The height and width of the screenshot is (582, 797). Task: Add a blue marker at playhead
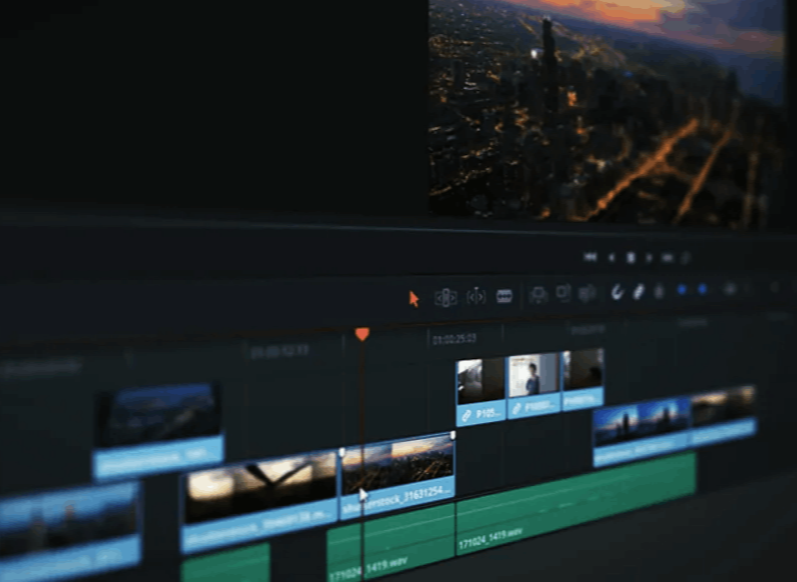point(702,289)
